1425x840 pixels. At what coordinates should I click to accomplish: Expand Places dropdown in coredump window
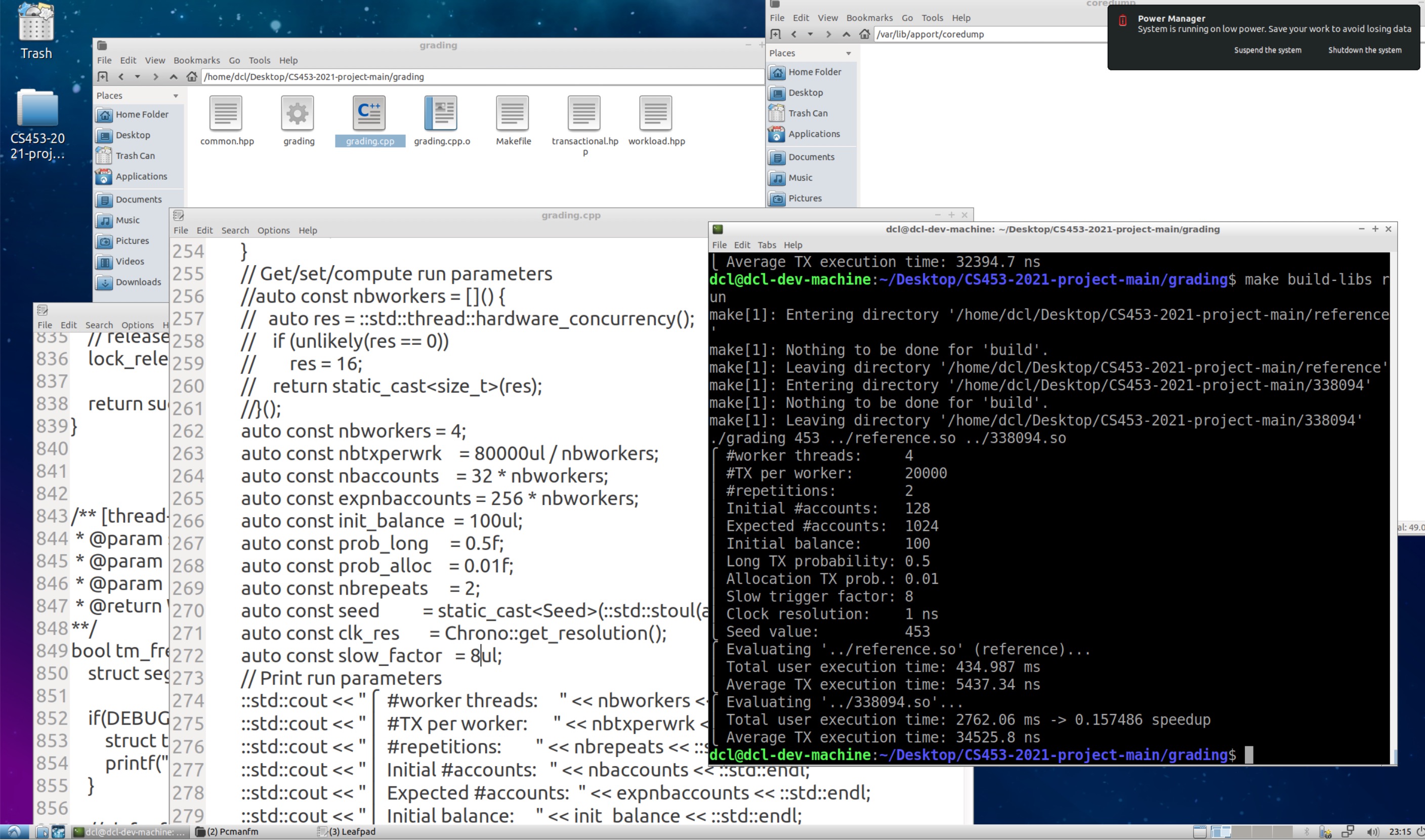848,53
